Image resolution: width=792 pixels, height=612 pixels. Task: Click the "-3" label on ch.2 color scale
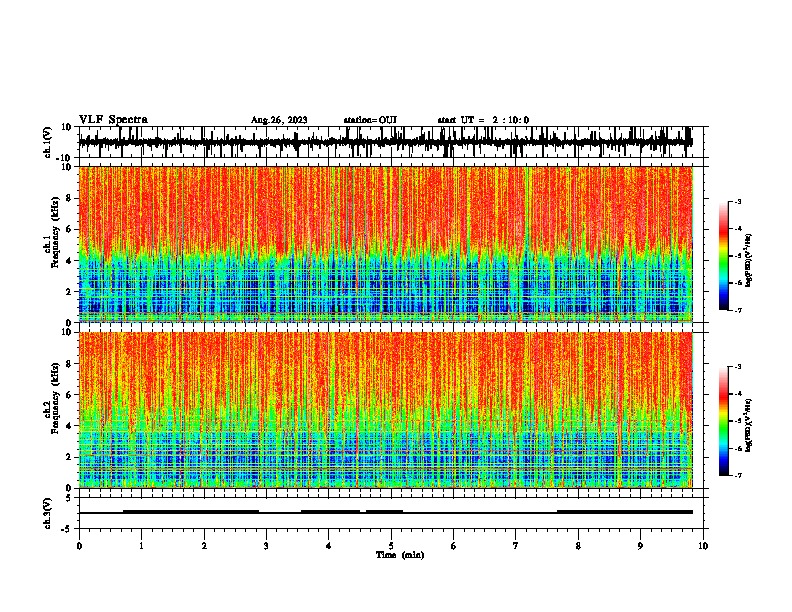738,367
